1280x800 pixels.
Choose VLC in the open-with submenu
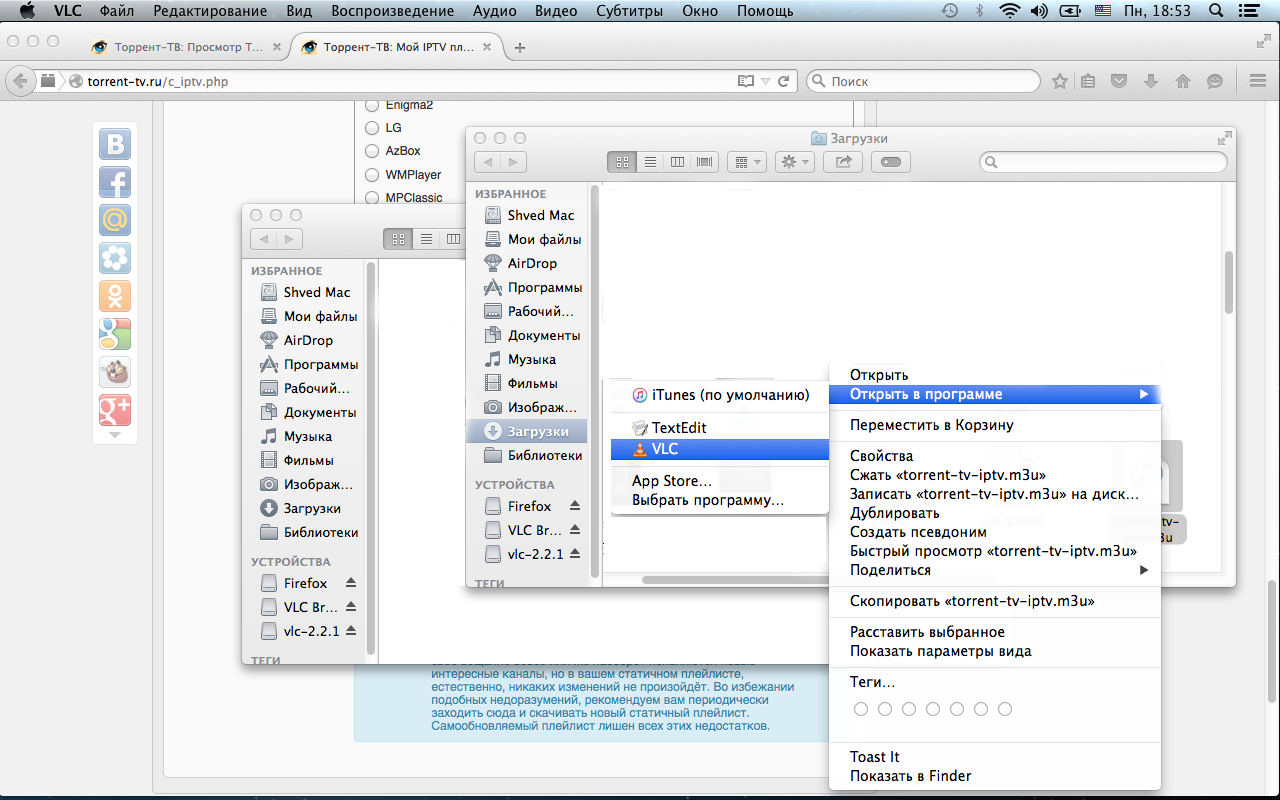(720, 449)
